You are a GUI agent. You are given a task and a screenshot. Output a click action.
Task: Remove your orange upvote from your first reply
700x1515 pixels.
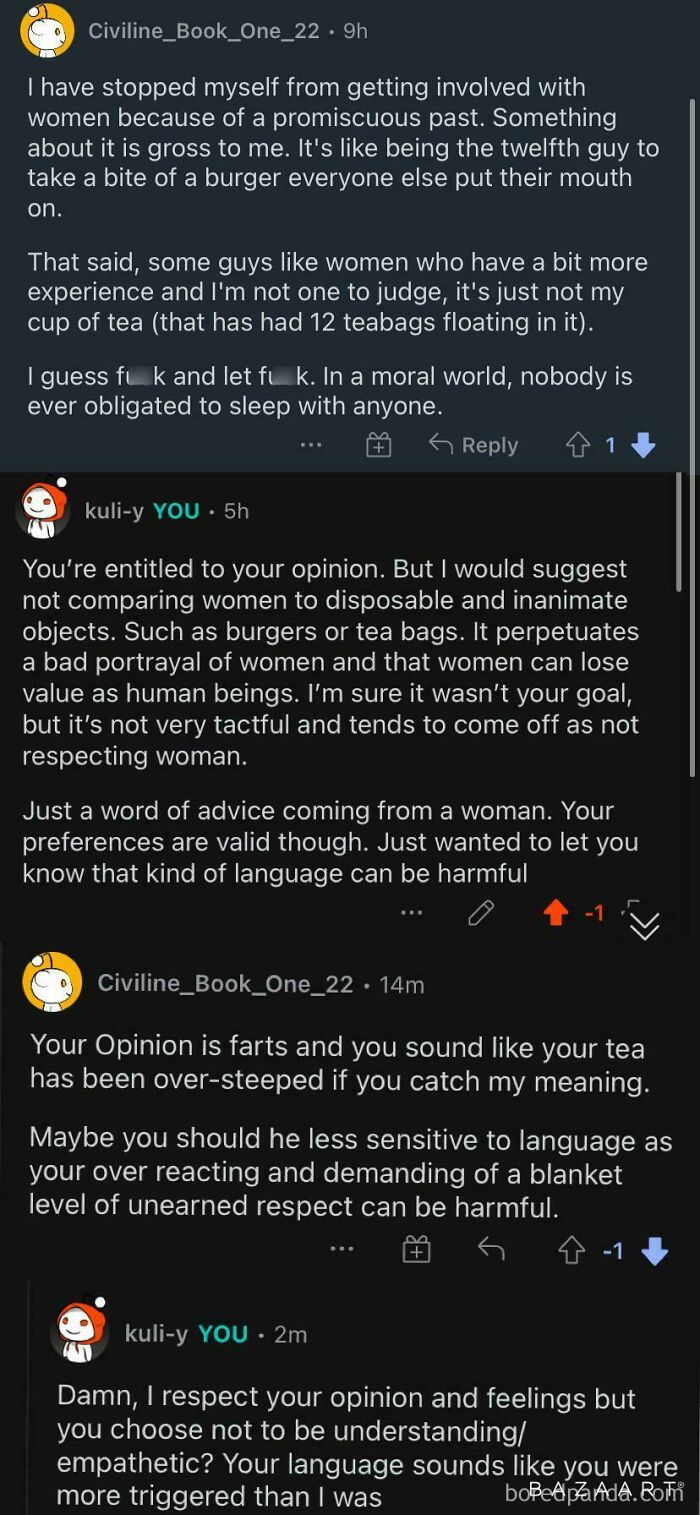point(555,912)
